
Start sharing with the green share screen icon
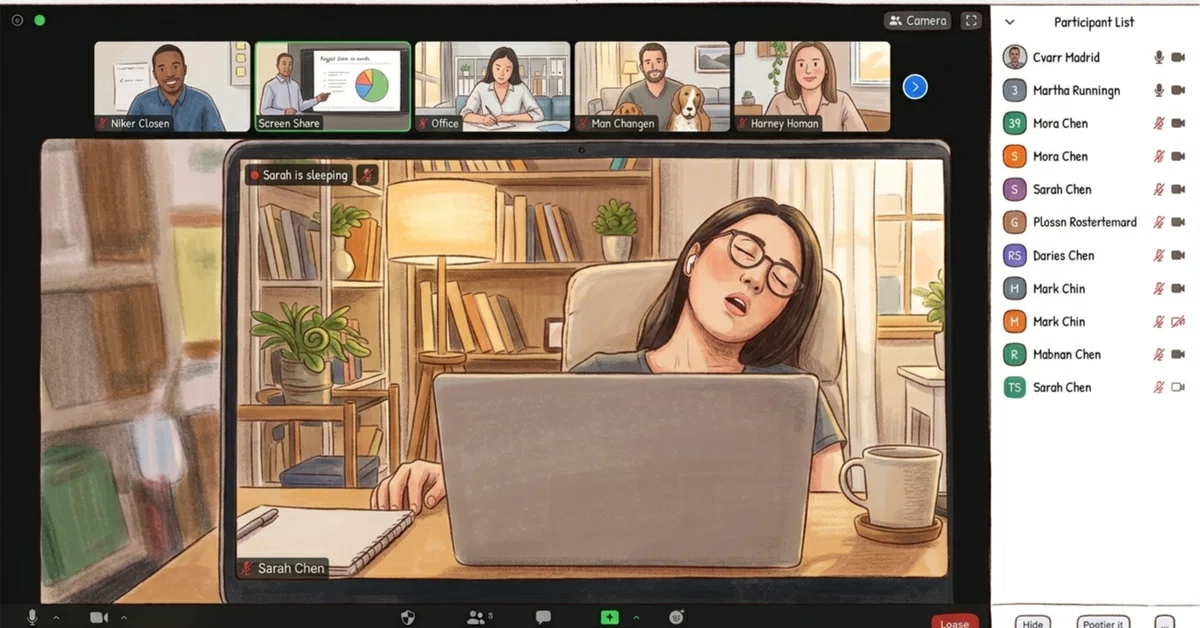[610, 617]
